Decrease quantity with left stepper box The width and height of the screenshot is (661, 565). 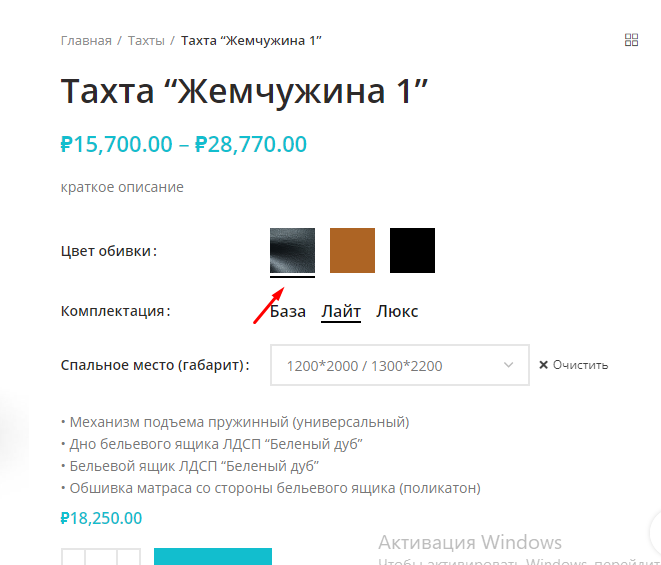(x=73, y=557)
